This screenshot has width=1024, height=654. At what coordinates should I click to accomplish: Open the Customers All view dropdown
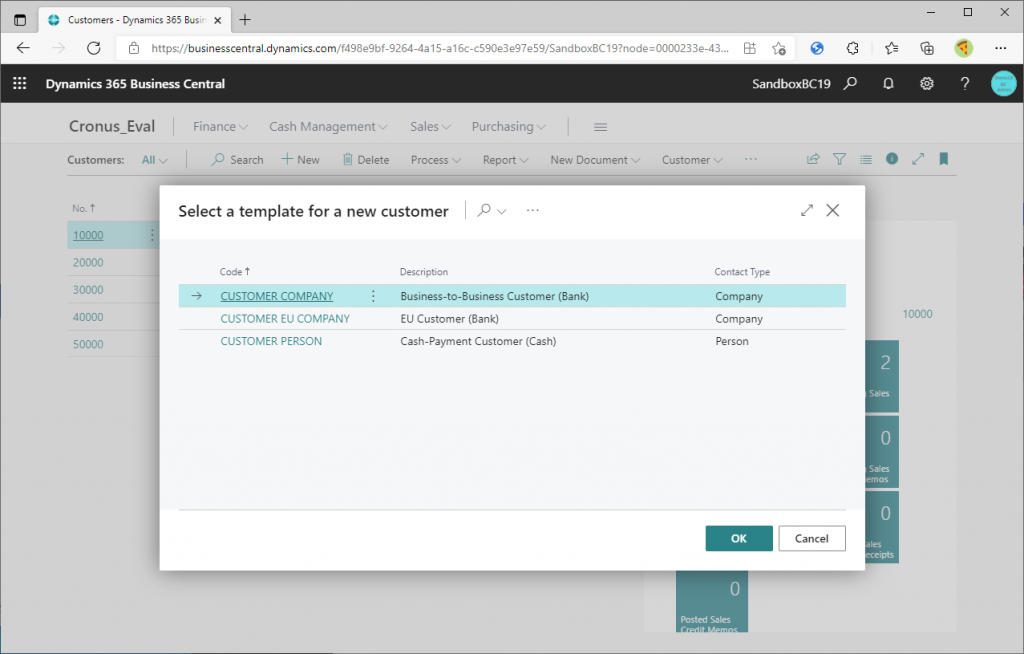click(x=155, y=160)
